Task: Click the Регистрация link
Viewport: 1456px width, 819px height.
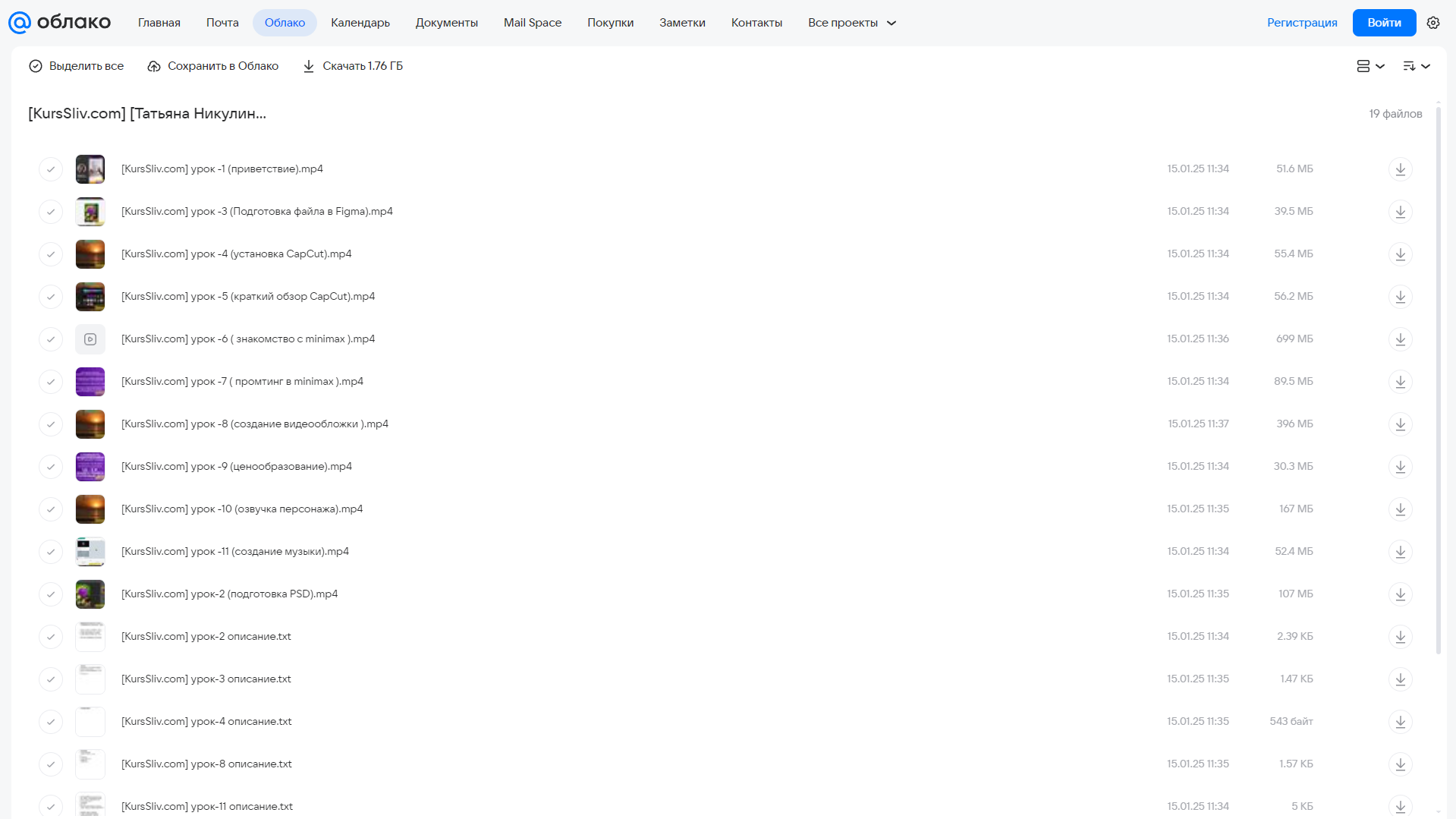Action: coord(1302,23)
